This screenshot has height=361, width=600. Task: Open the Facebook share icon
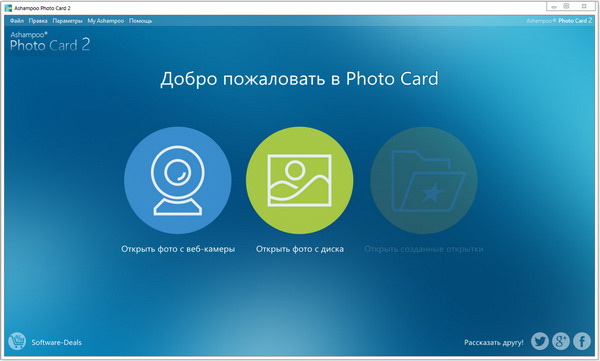(x=582, y=341)
